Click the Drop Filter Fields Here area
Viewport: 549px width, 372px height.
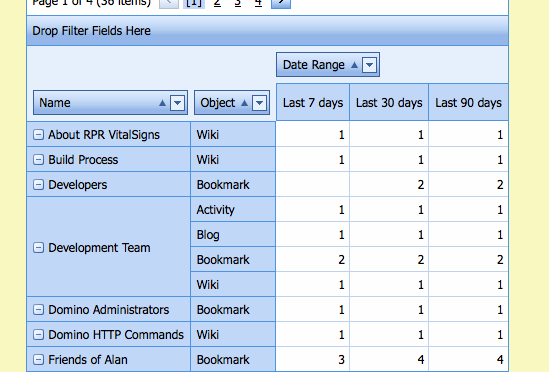coord(267,31)
